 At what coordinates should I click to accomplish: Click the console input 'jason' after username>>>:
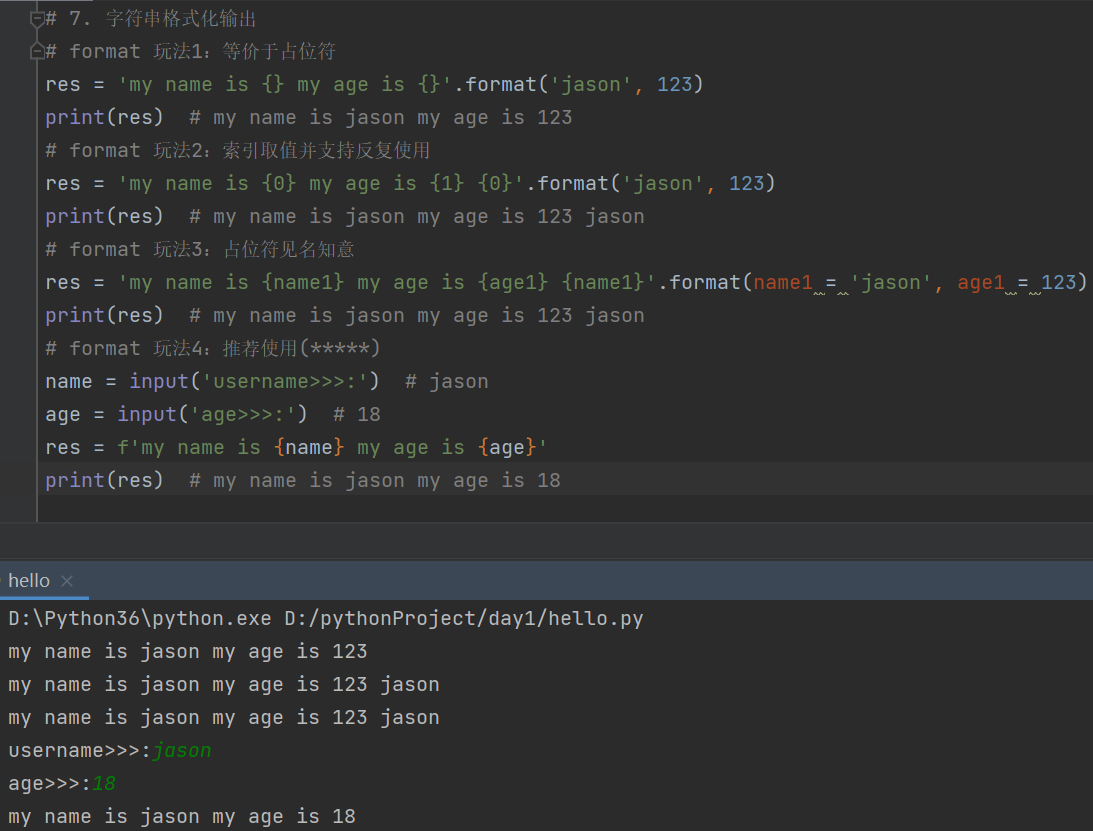click(x=181, y=751)
